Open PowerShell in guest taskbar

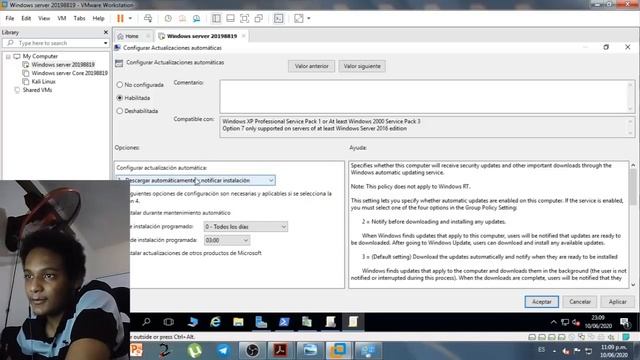(x=284, y=322)
